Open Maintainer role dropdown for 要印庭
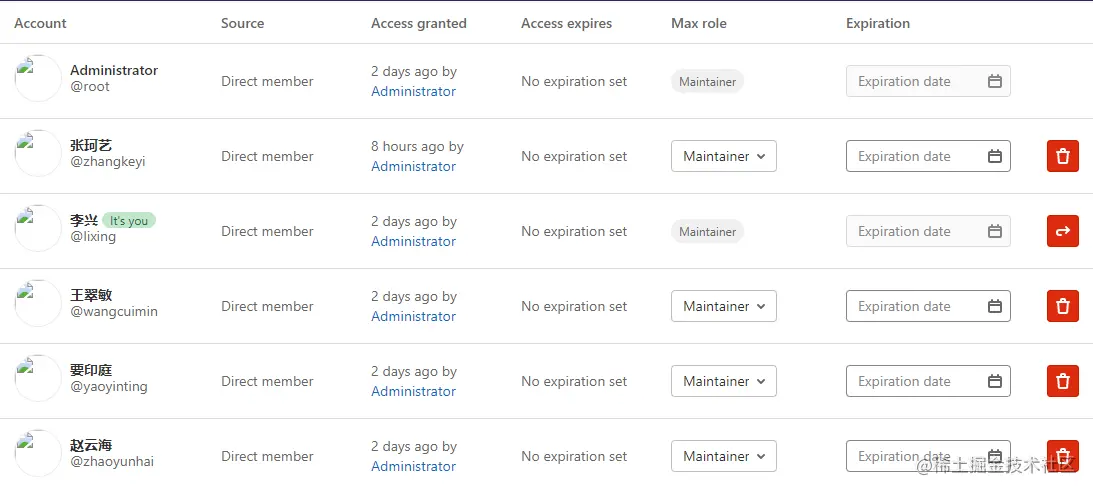The height and width of the screenshot is (492, 1093). pyautogui.click(x=723, y=381)
